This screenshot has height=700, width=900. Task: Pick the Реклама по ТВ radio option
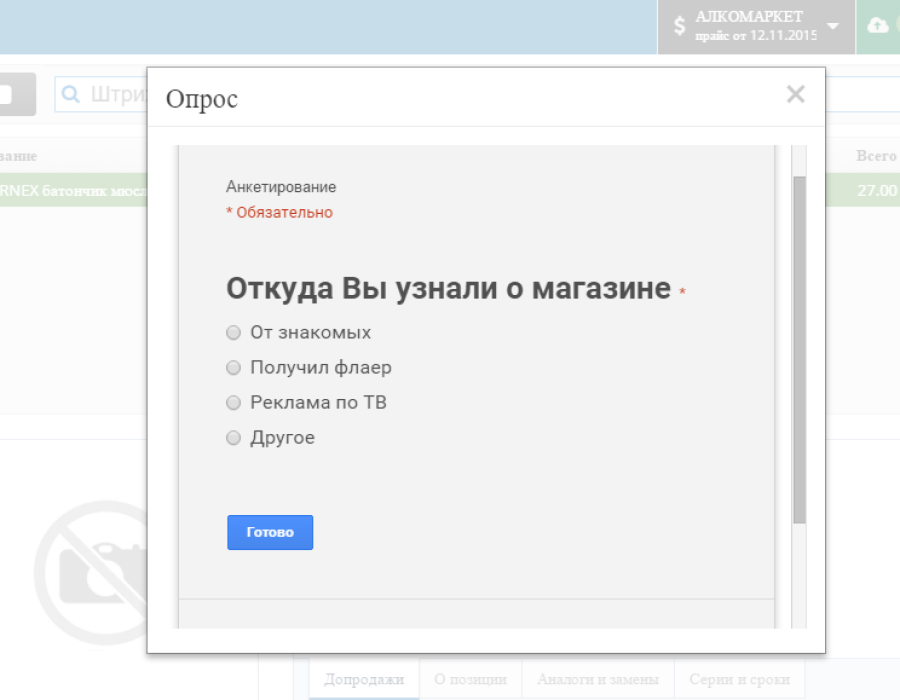click(233, 403)
